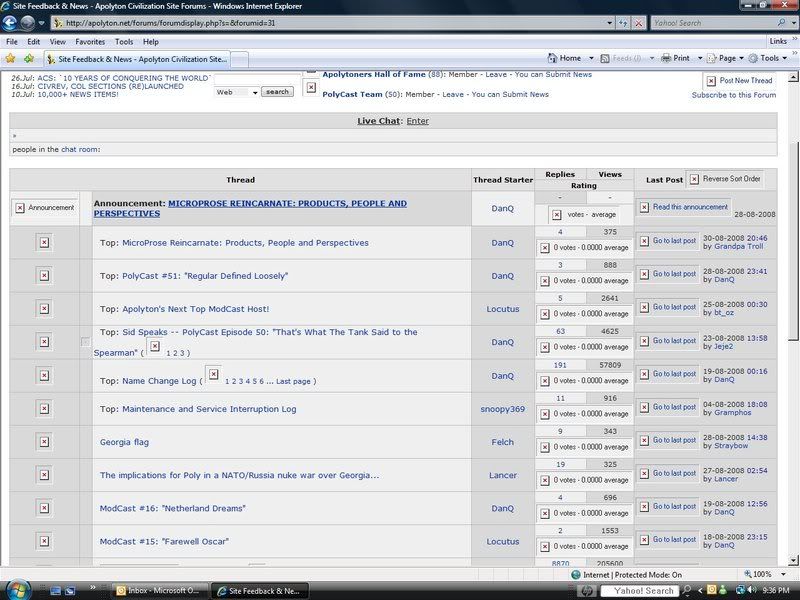Click Go to last post icon for PolyCast #51
800x600 pixels.
point(644,274)
